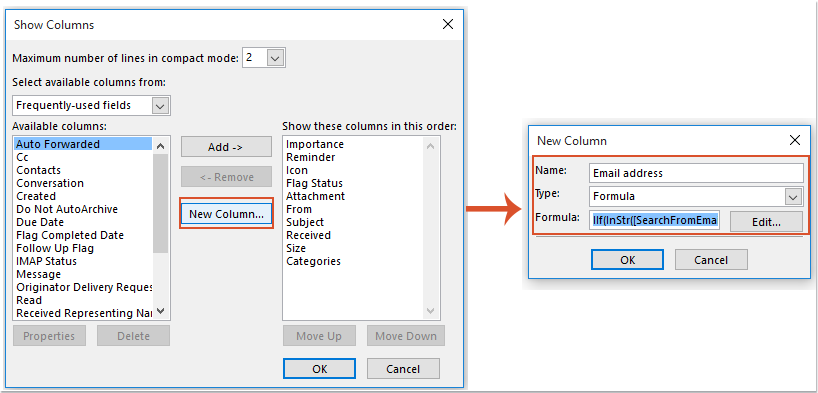Open the Type dropdown in New Column

click(x=793, y=197)
